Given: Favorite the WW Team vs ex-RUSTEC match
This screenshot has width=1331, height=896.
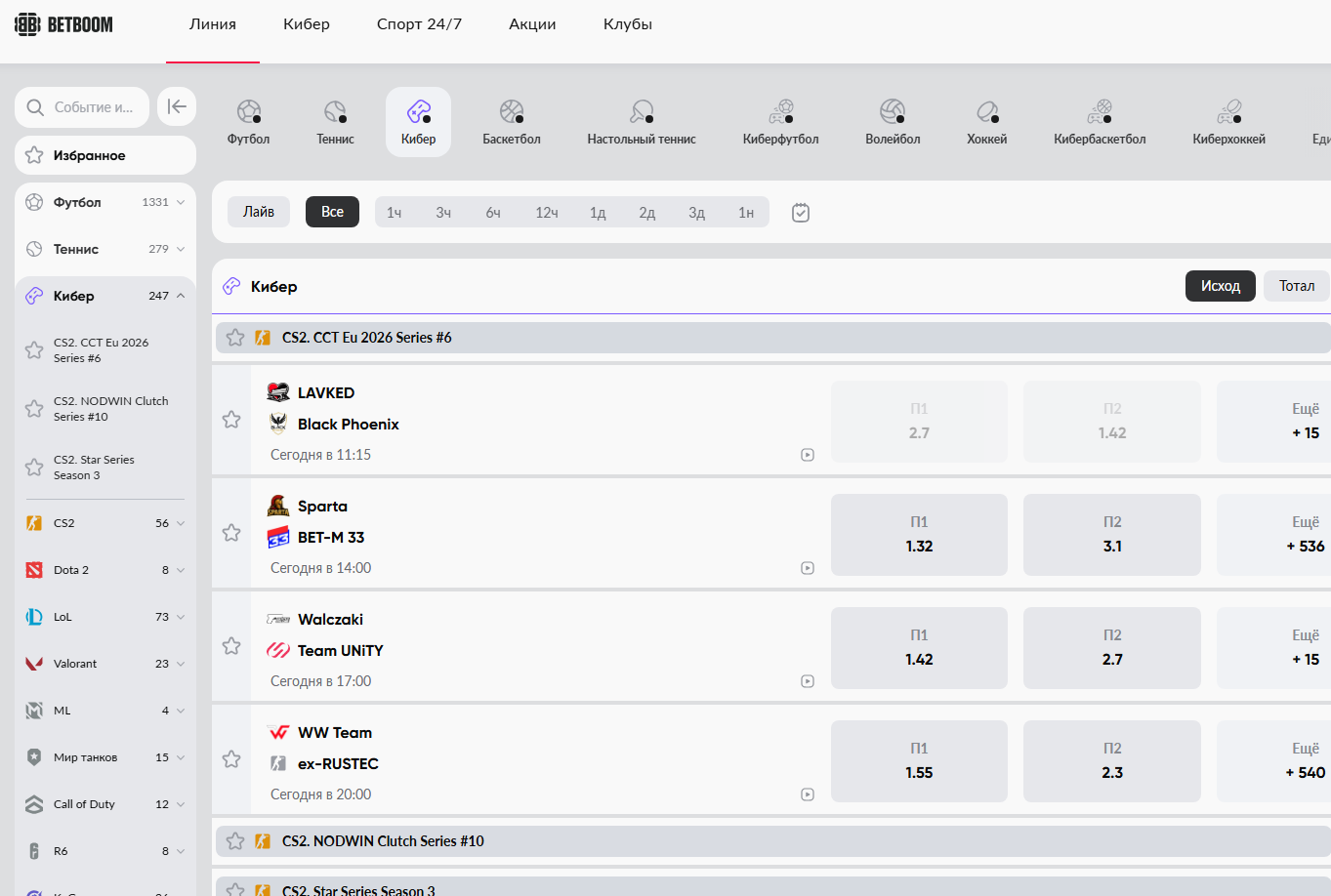Looking at the screenshot, I should click(231, 759).
